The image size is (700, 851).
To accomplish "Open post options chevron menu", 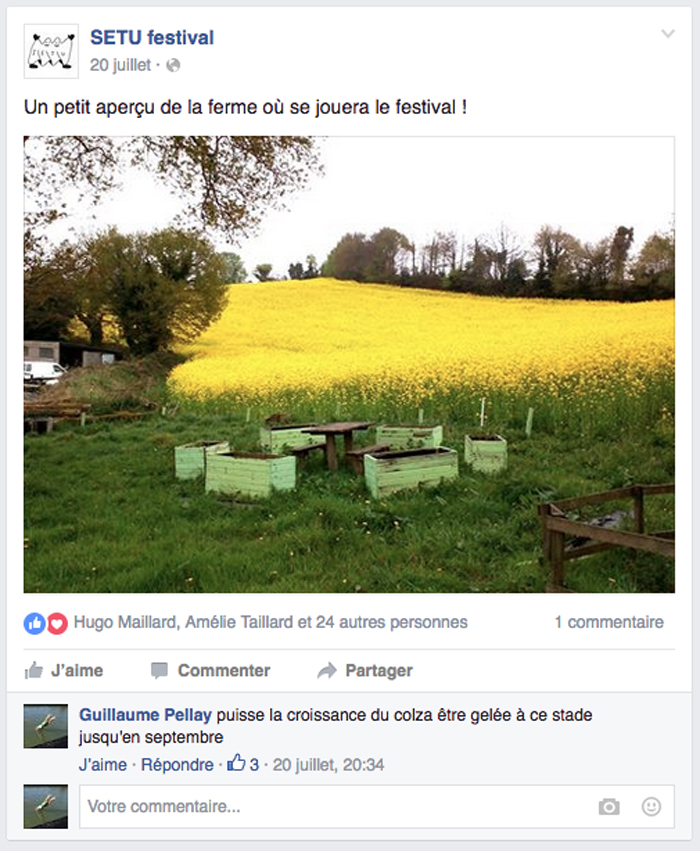I will pyautogui.click(x=668, y=34).
